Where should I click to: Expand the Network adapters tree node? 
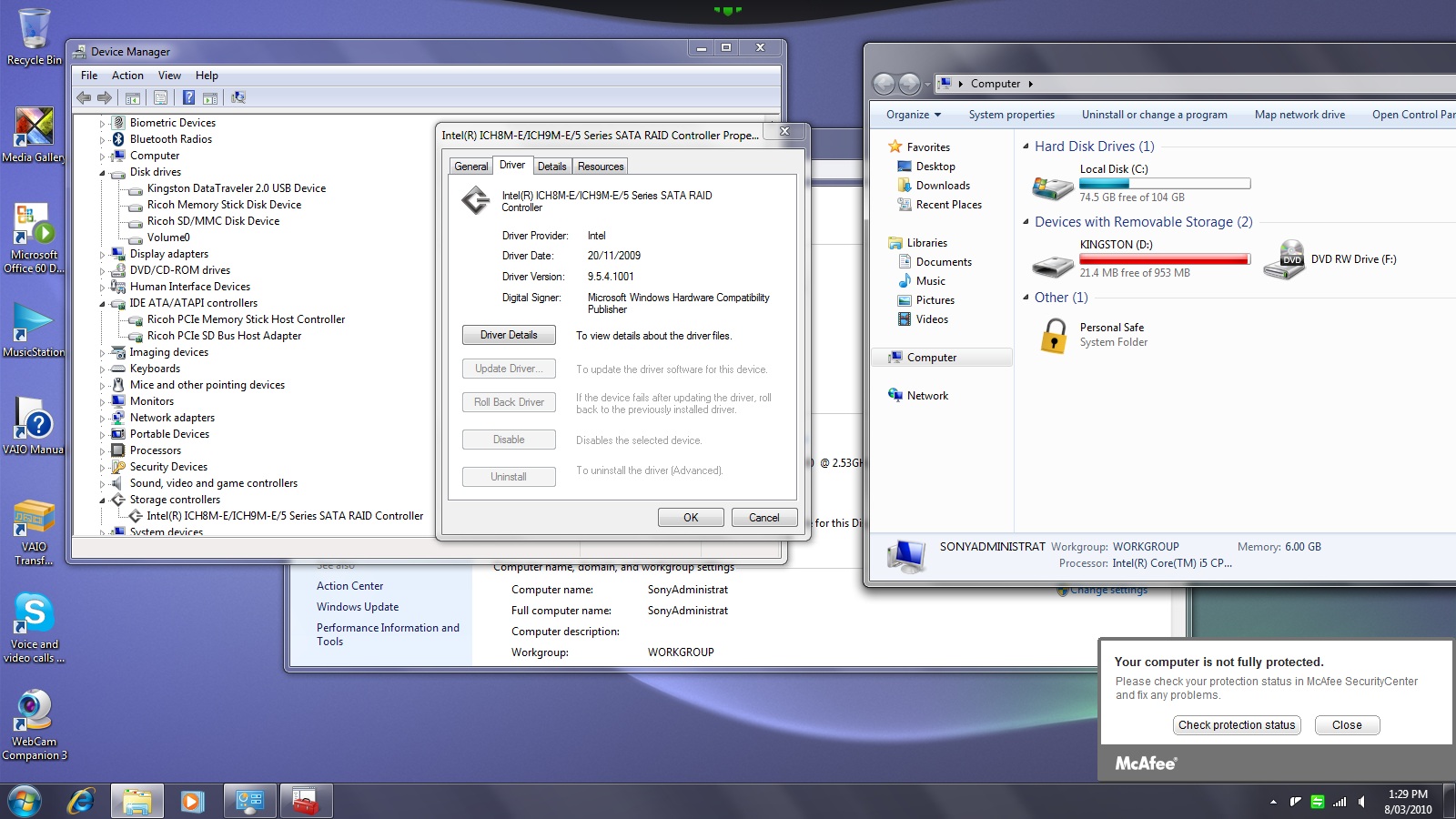[x=102, y=419]
